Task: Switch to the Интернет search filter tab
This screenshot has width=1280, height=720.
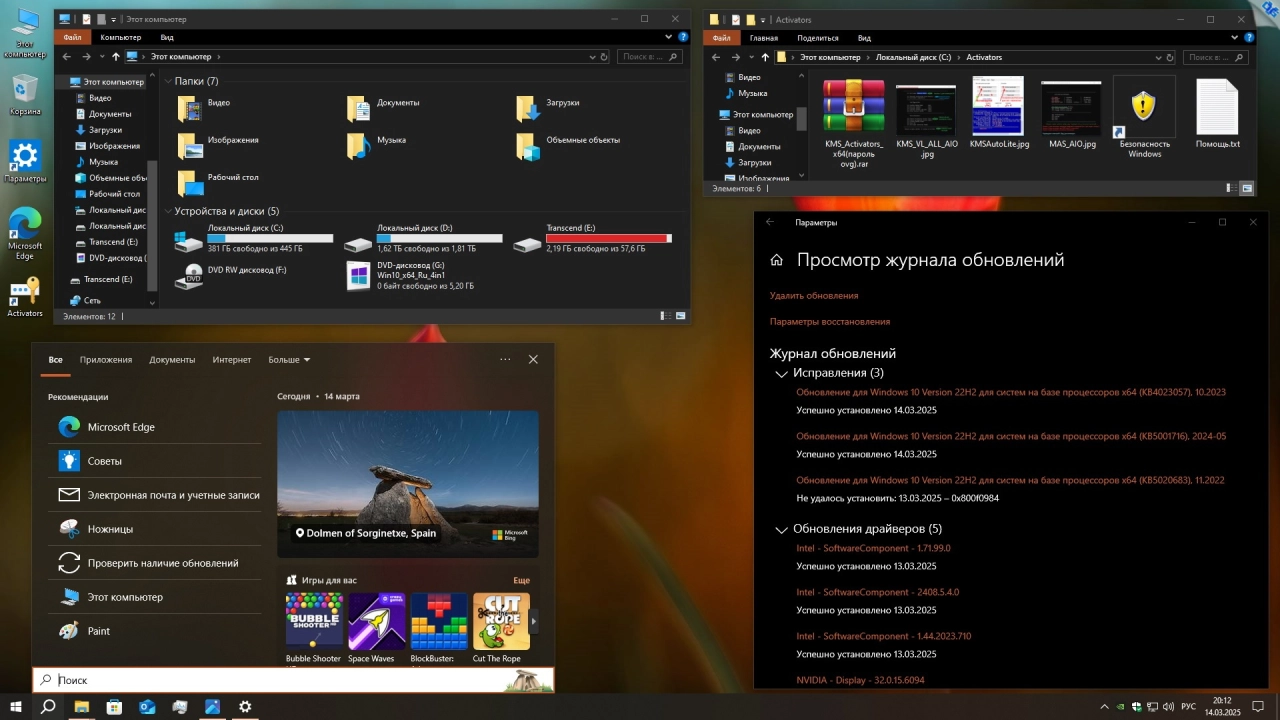Action: pyautogui.click(x=232, y=359)
